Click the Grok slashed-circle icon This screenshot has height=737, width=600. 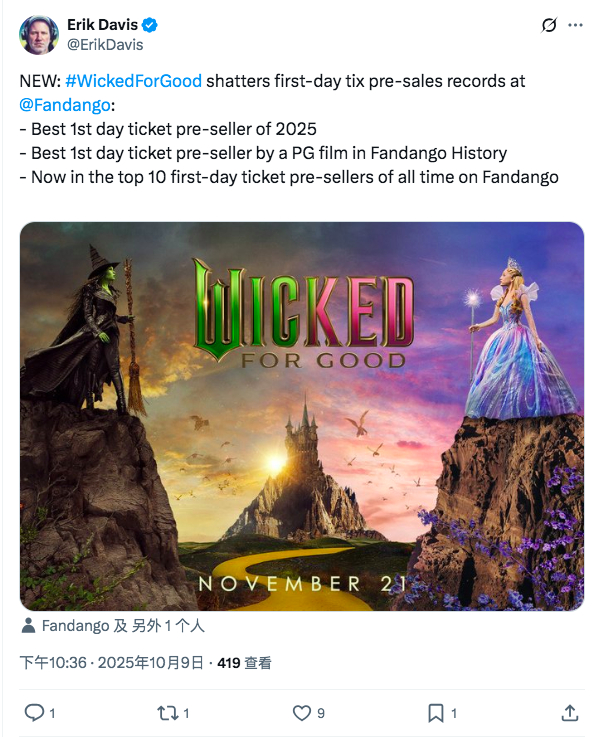click(x=549, y=25)
